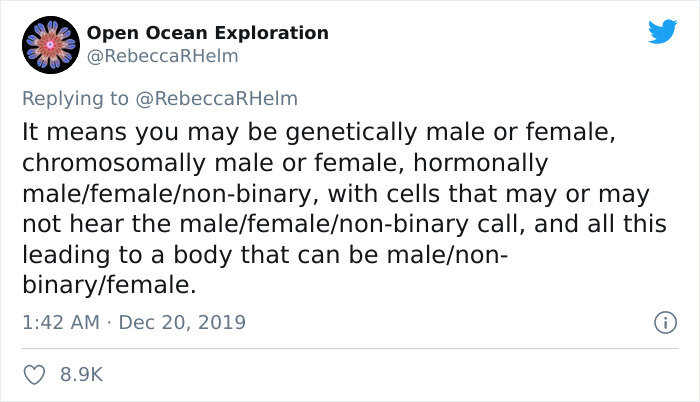700x402 pixels.
Task: Click the phrase "not hear the" in the tweet
Action: tap(96, 224)
